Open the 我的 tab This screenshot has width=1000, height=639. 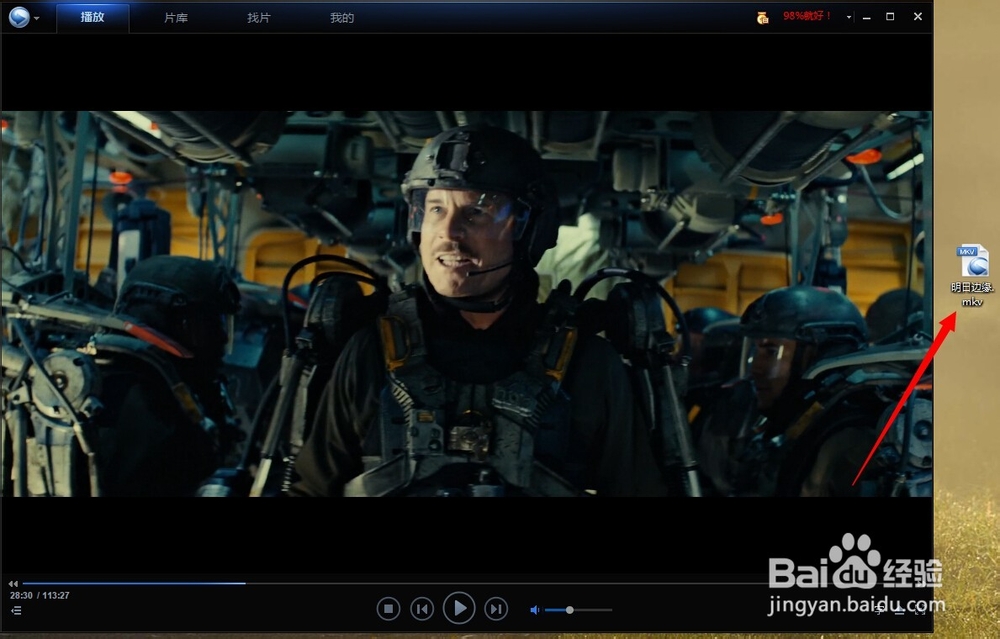click(342, 18)
